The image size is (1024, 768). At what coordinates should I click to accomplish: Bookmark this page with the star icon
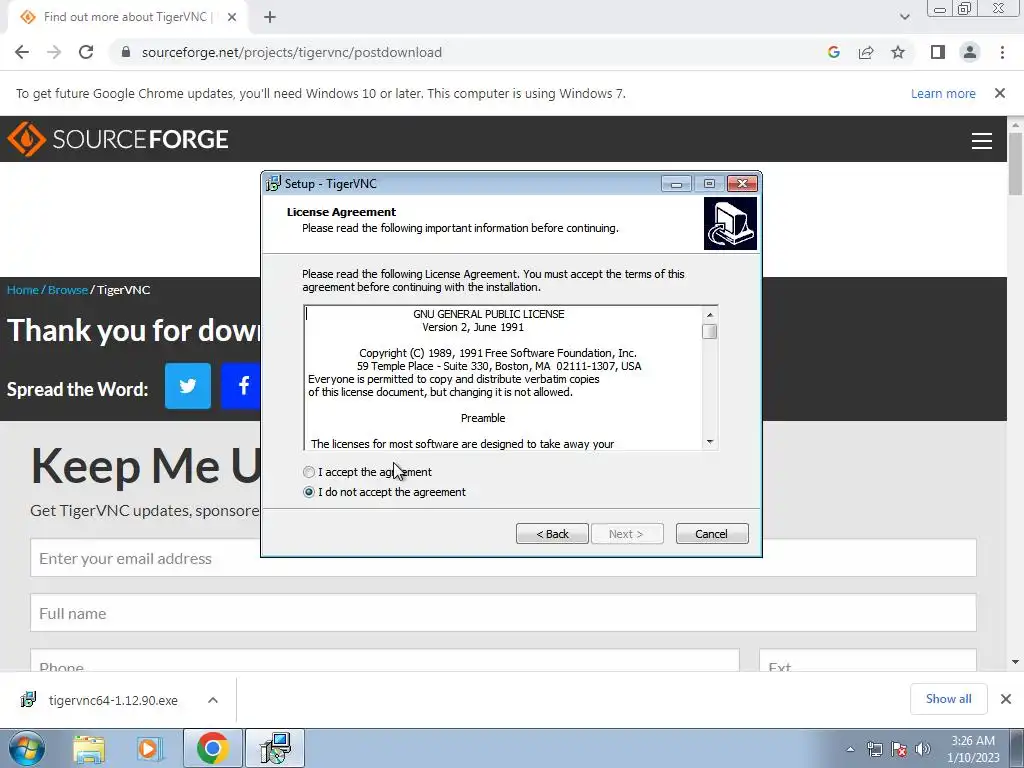click(898, 52)
